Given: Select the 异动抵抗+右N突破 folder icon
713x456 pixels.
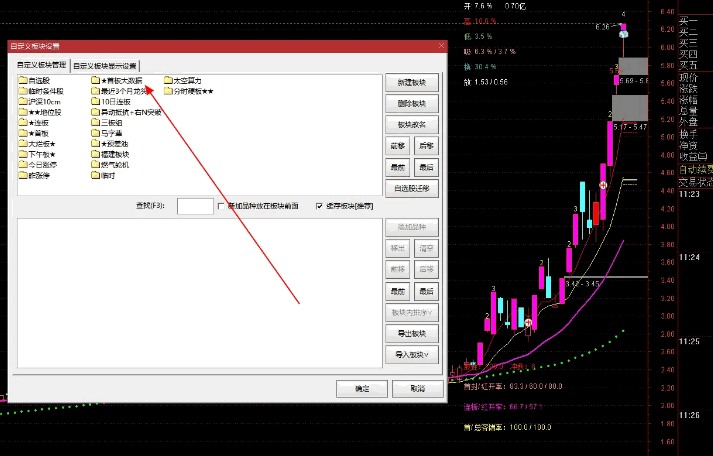Looking at the screenshot, I should [95, 112].
